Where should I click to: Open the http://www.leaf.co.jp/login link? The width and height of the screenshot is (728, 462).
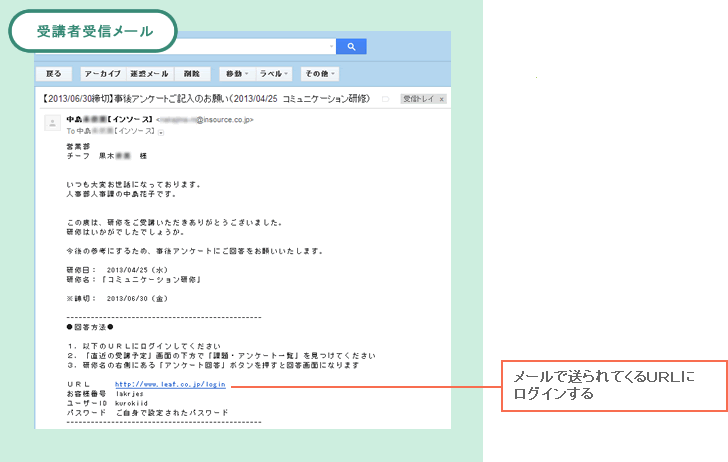[170, 384]
